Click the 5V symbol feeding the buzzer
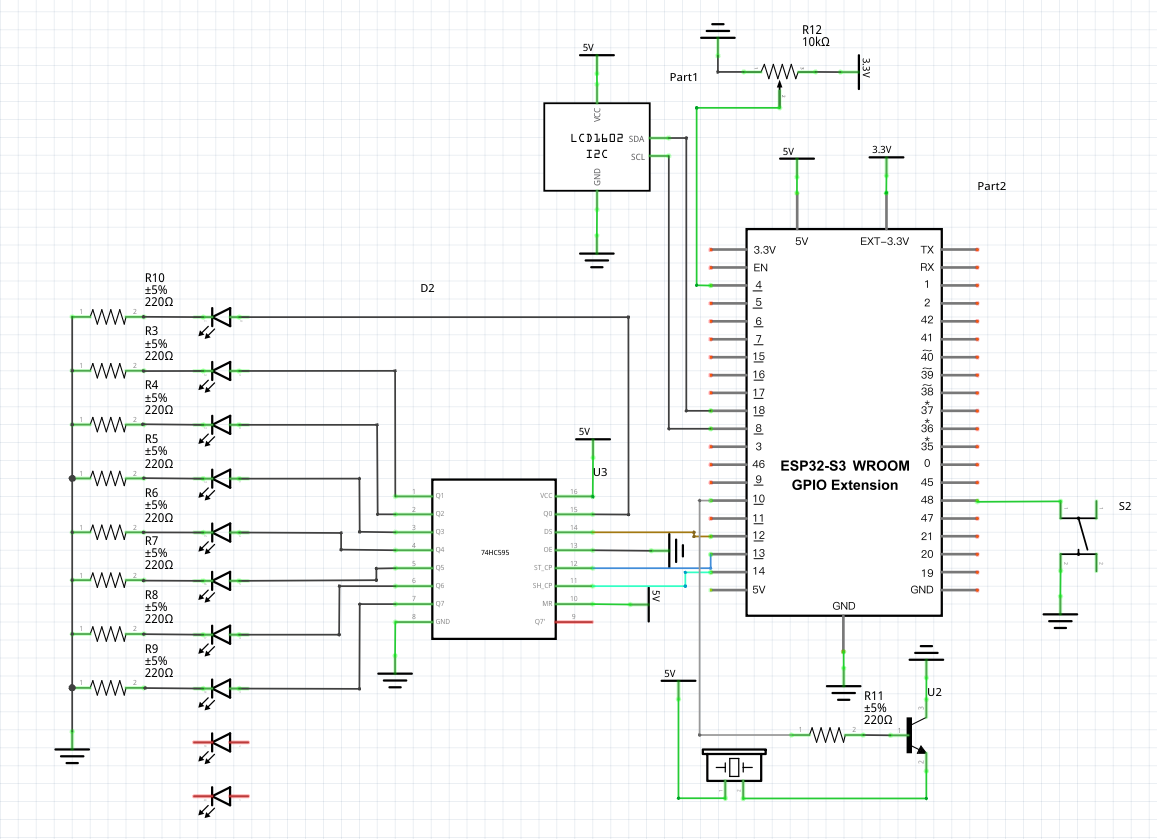The height and width of the screenshot is (839, 1157). click(677, 677)
